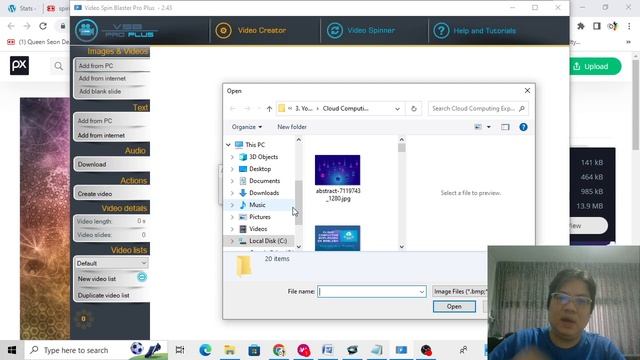Click the gear icon at sidebar bottom
This screenshot has height=360, width=640.
pyautogui.click(x=84, y=318)
